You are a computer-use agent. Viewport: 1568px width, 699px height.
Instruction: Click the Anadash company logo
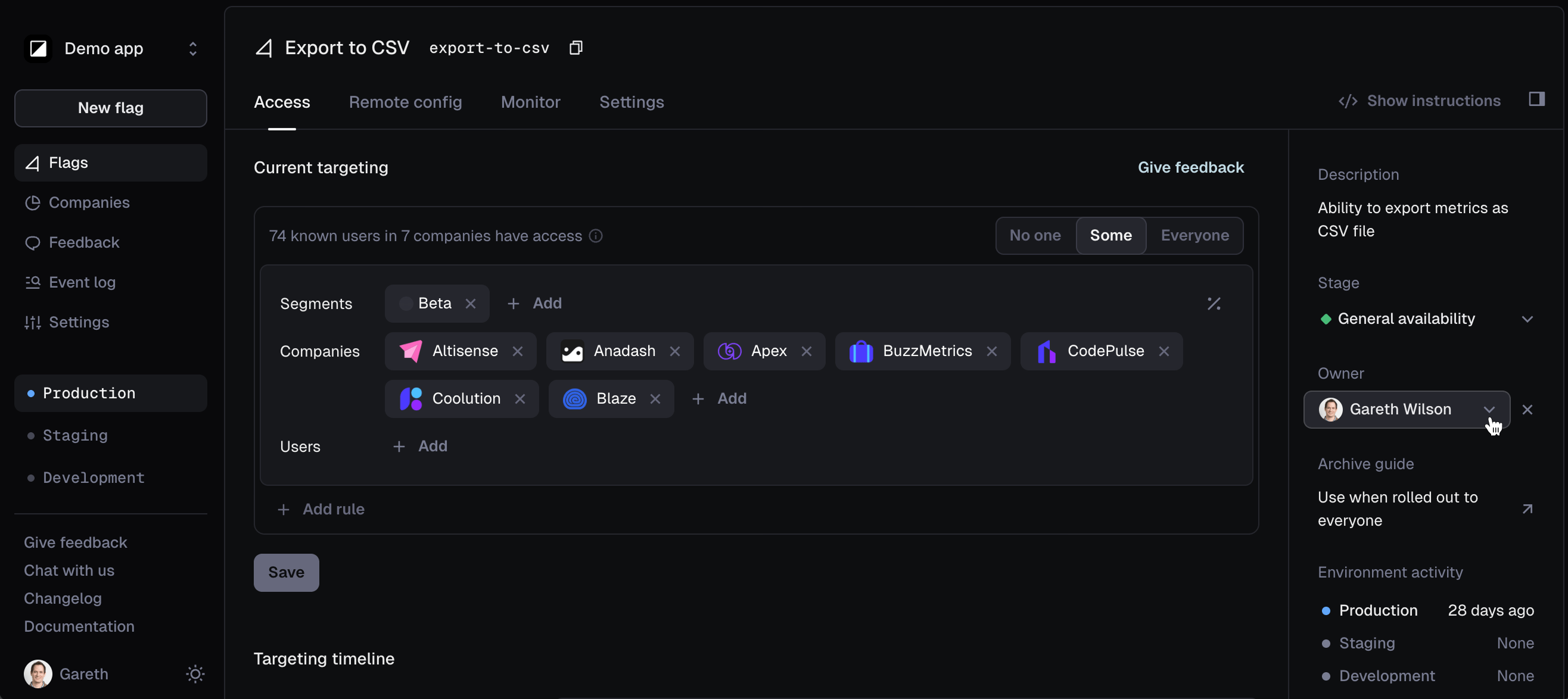click(x=571, y=351)
